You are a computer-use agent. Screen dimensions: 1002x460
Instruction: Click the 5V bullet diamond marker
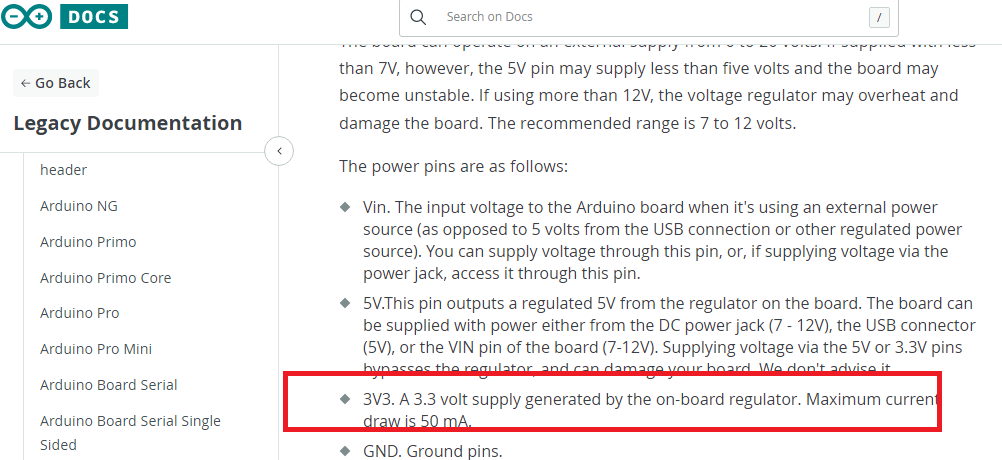[346, 302]
